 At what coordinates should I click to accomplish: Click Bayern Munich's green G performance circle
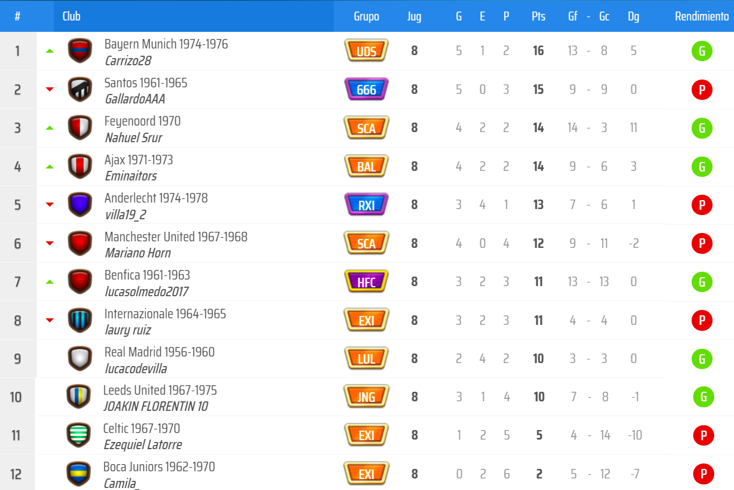(x=702, y=51)
